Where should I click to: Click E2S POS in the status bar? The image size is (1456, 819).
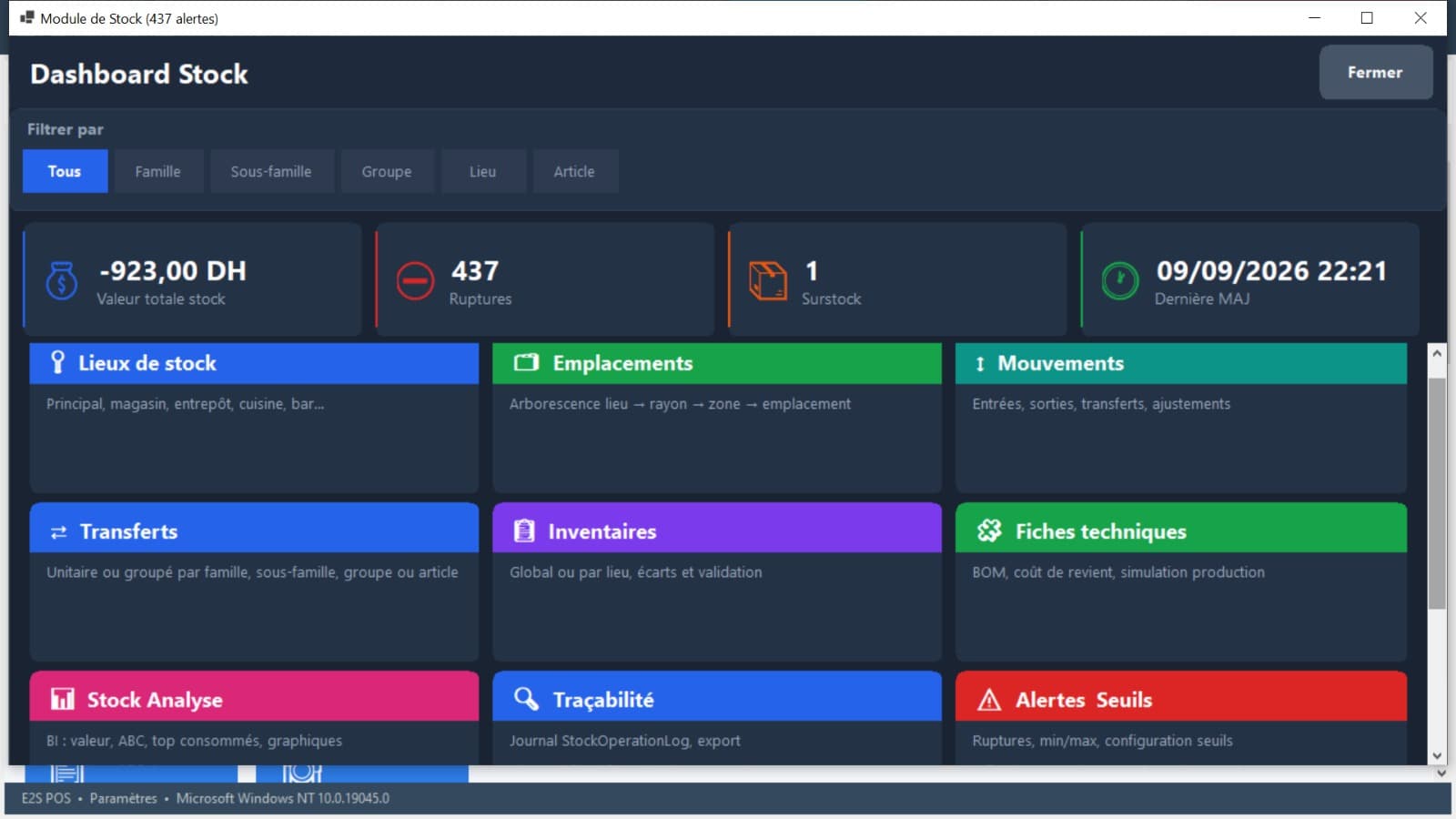(x=46, y=798)
